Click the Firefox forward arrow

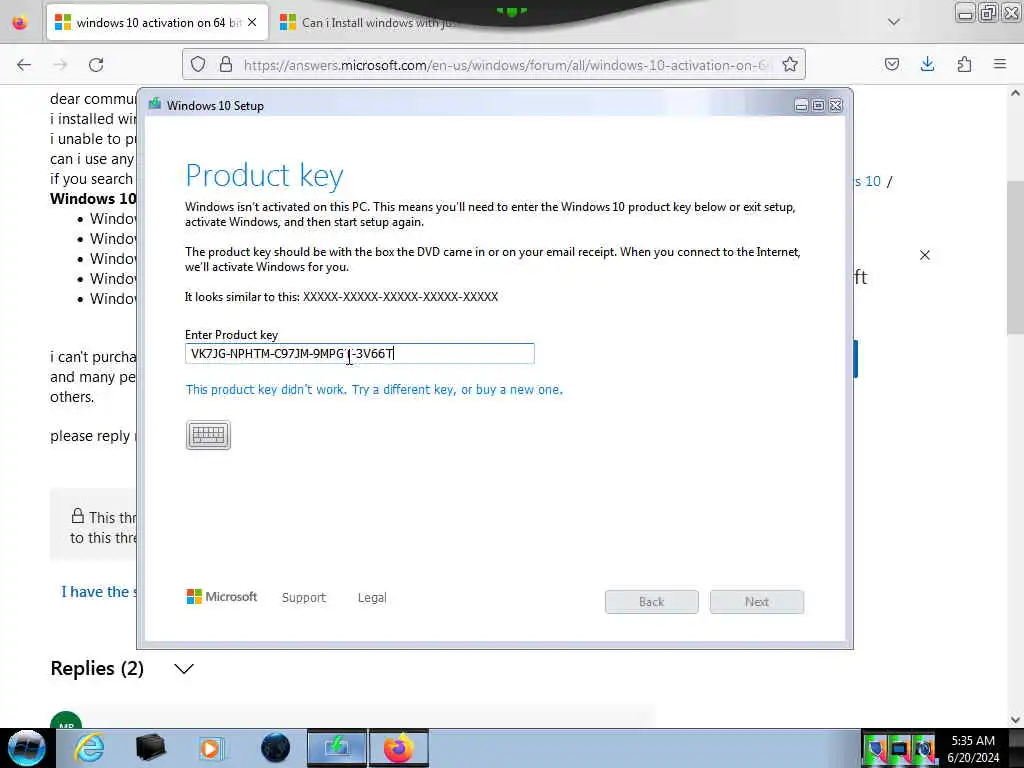[60, 65]
